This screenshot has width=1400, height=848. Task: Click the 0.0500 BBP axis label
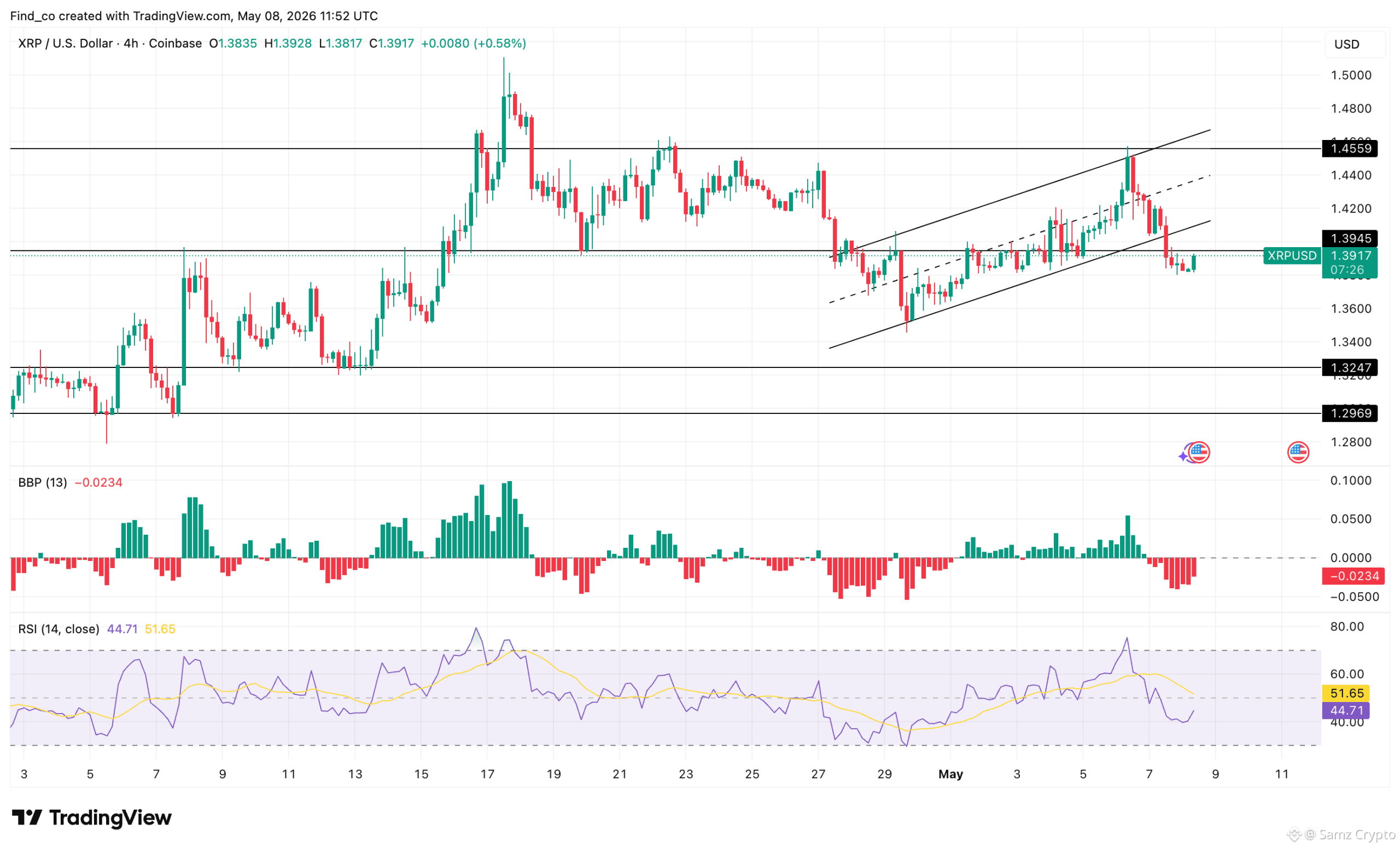pos(1351,520)
